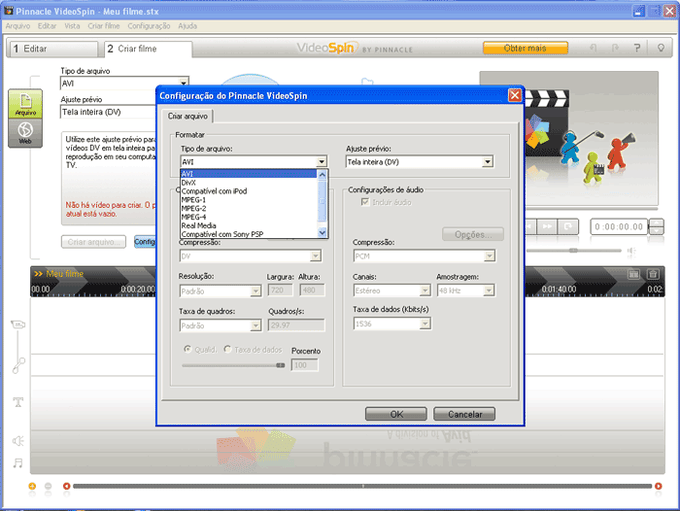Viewport: 680px width, 511px height.
Task: Open the video Compressão DV dropdown
Action: 316,256
